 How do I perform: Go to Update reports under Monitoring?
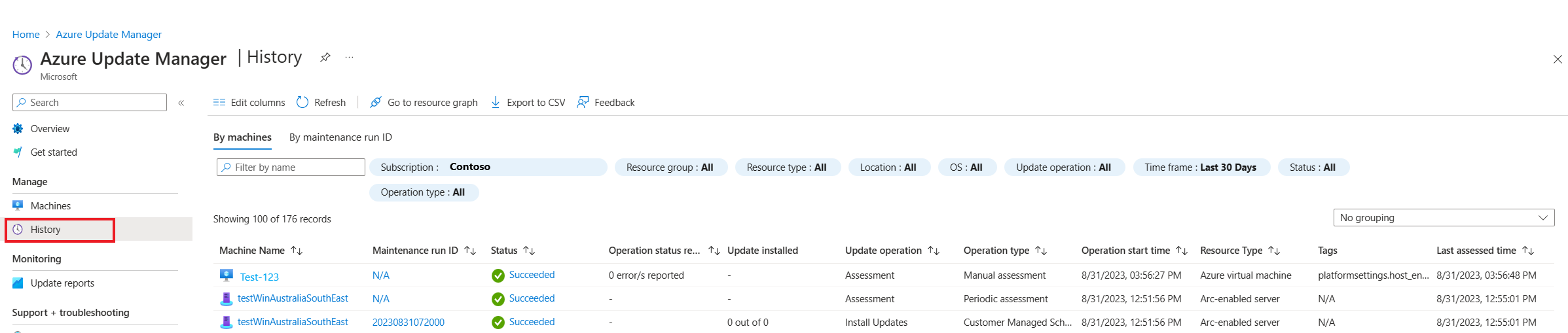[62, 283]
